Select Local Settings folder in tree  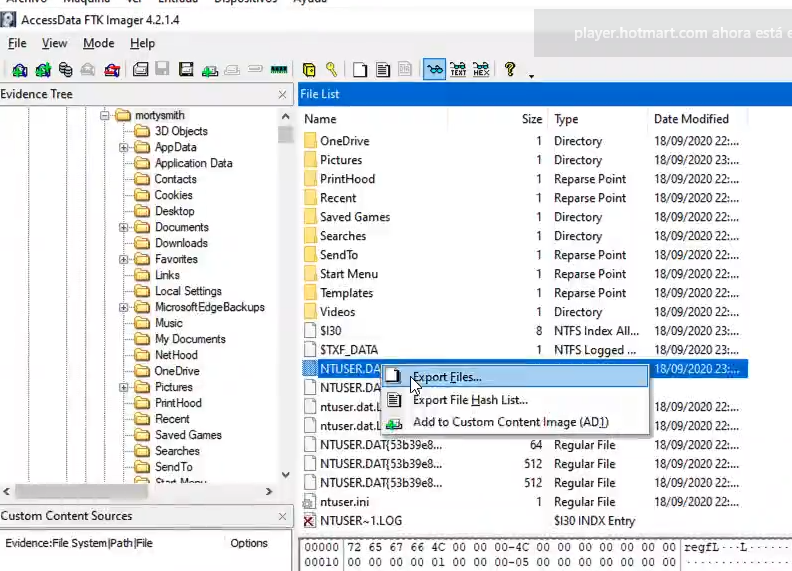pyautogui.click(x=188, y=291)
